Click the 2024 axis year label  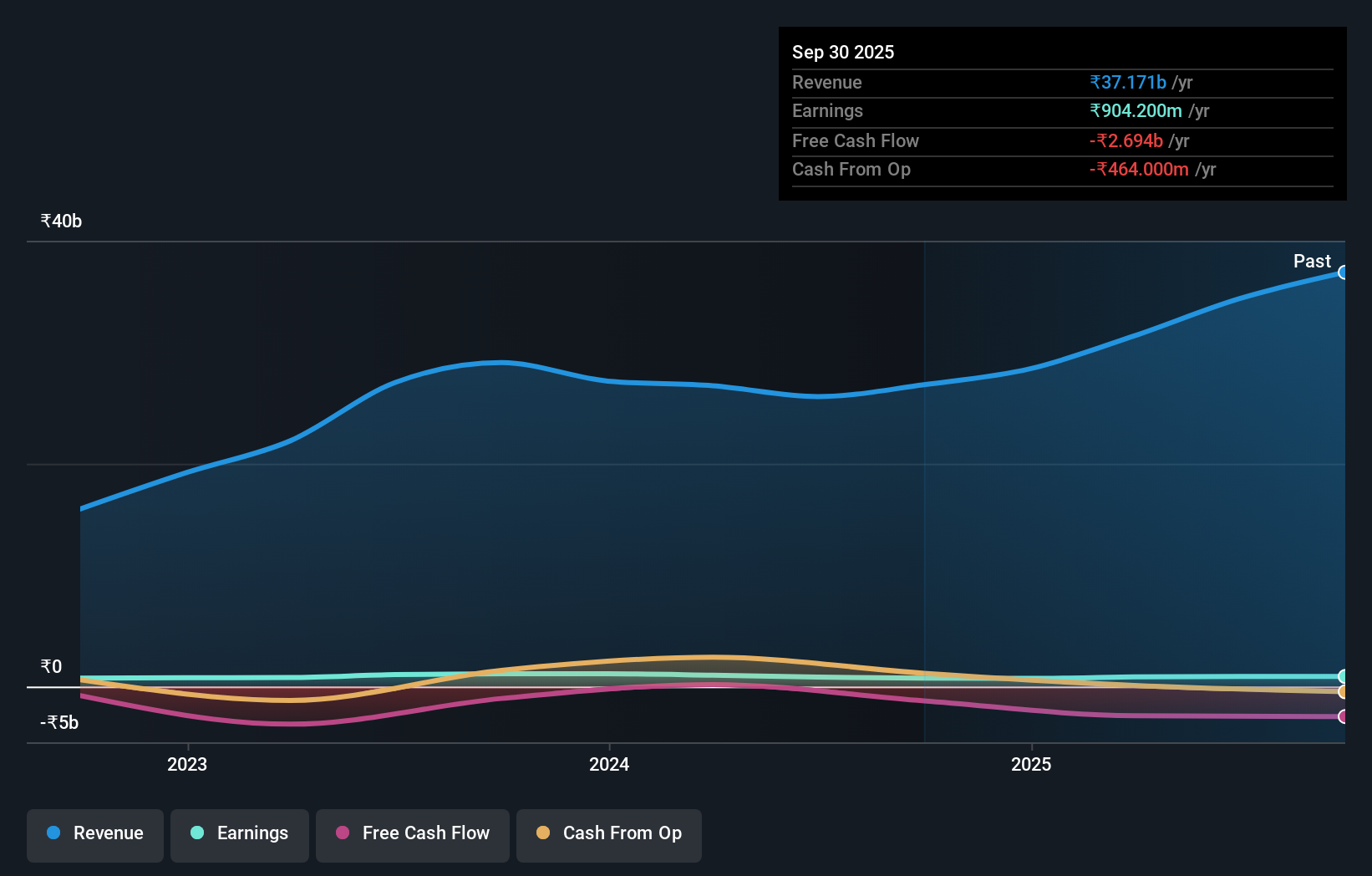click(x=609, y=763)
